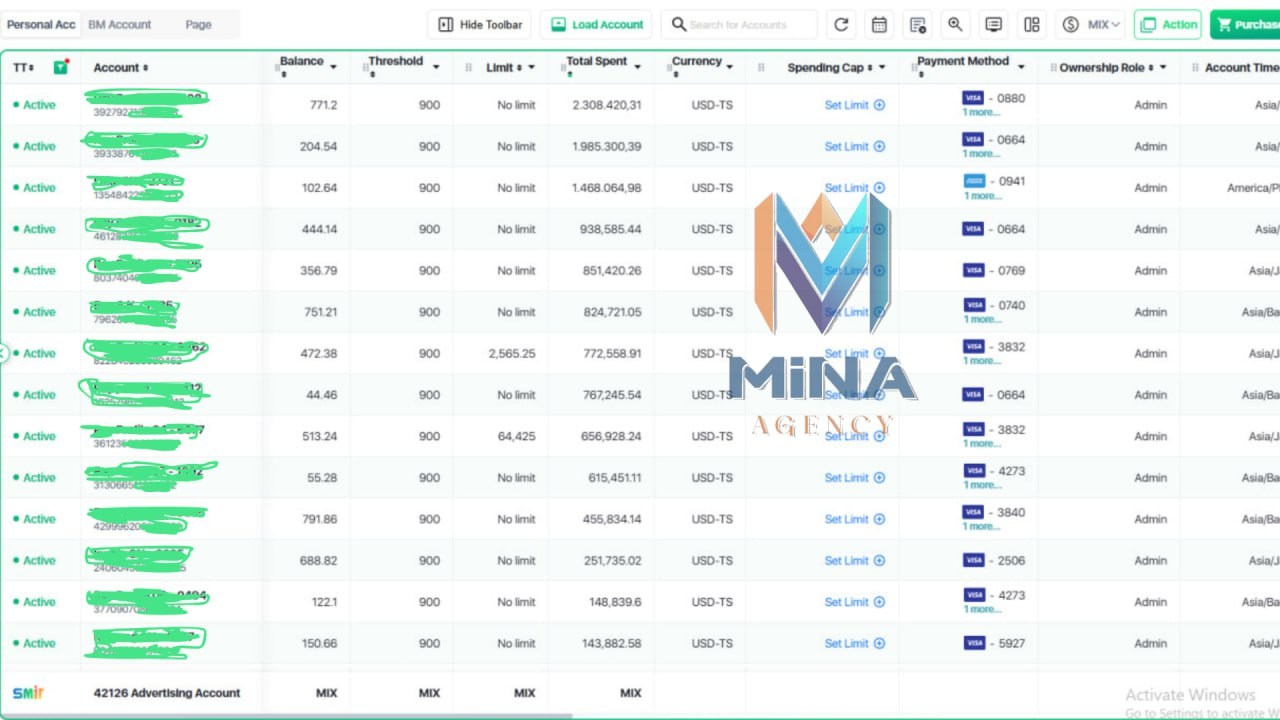Open the Balance column dropdown arrow
This screenshot has width=1280, height=720.
click(333, 68)
